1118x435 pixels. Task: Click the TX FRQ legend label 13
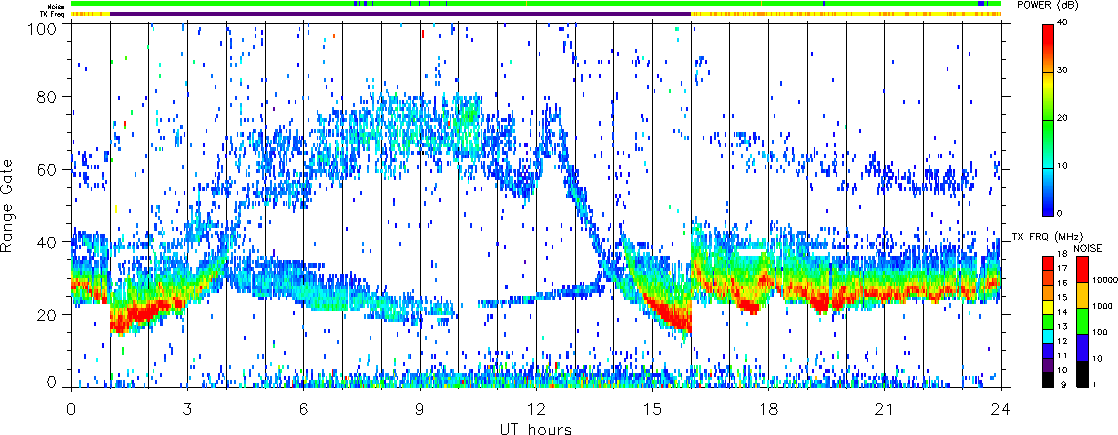(x=1062, y=327)
